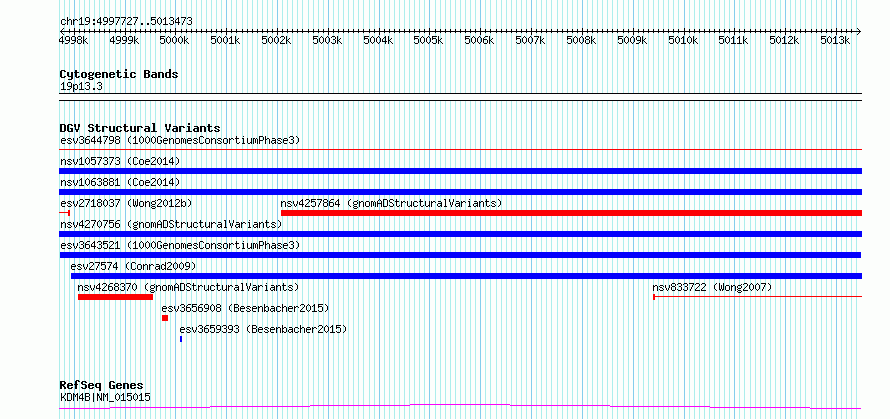Screen dimensions: 890x419
Task: Select the Cytogenetic Bands track title
Action: coord(119,74)
